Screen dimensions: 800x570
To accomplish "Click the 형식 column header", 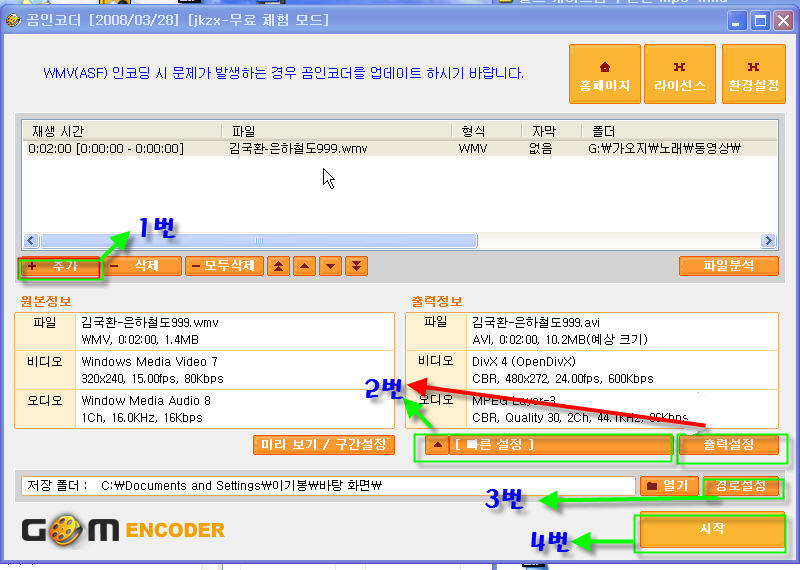I will (487, 131).
